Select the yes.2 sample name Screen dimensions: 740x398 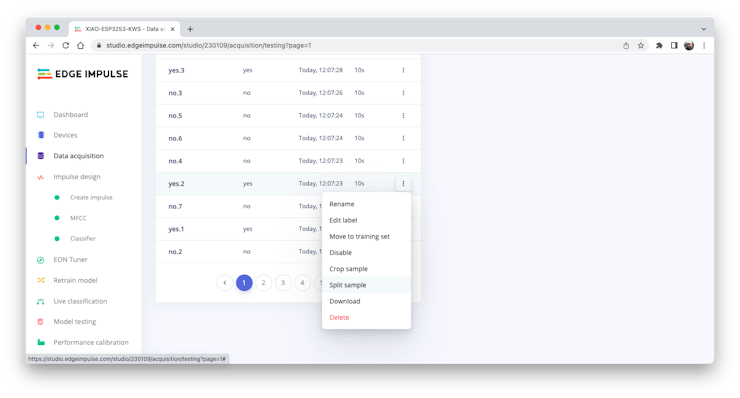pos(176,184)
